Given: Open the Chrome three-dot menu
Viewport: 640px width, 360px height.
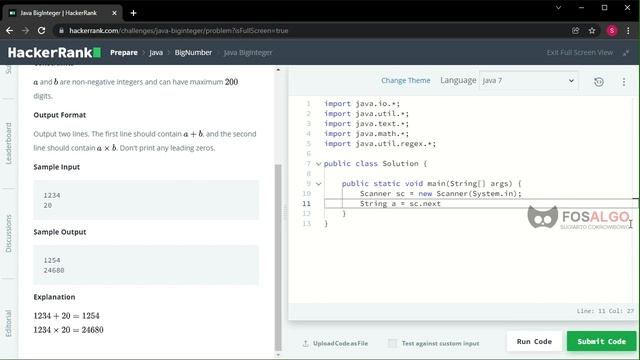Looking at the screenshot, I should (628, 31).
